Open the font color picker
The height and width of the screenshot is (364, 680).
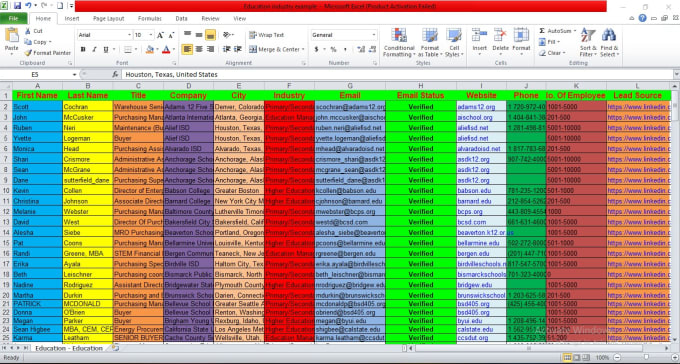click(166, 49)
